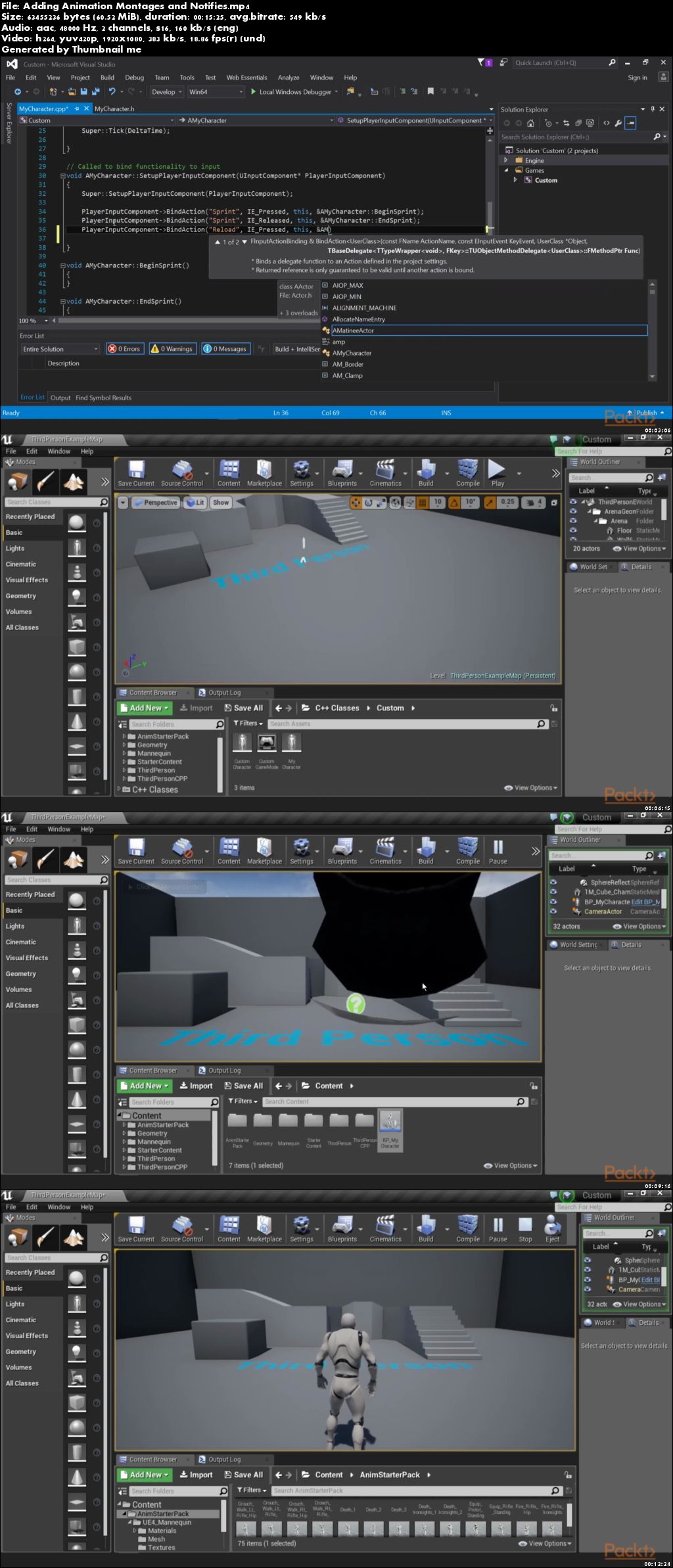The width and height of the screenshot is (673, 1568).
Task: Expand UE4_Mannequin folder in bottom folder tree
Action: tap(129, 1522)
